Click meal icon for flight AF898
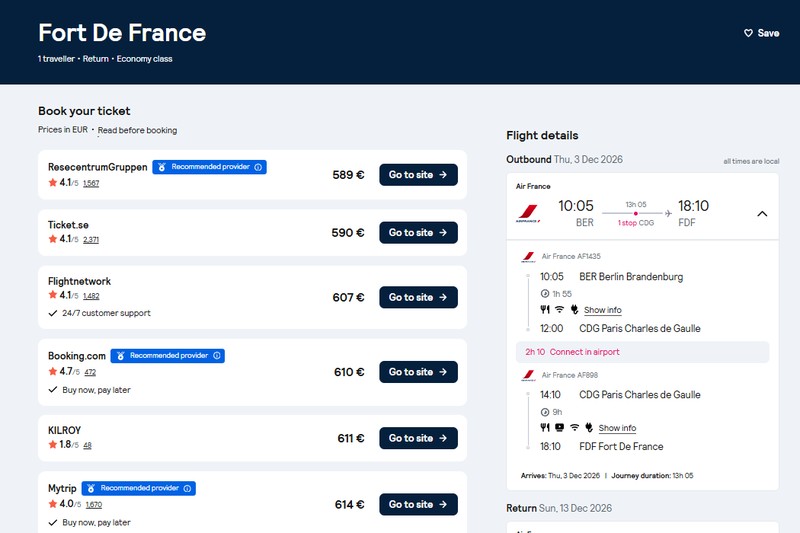 click(545, 427)
